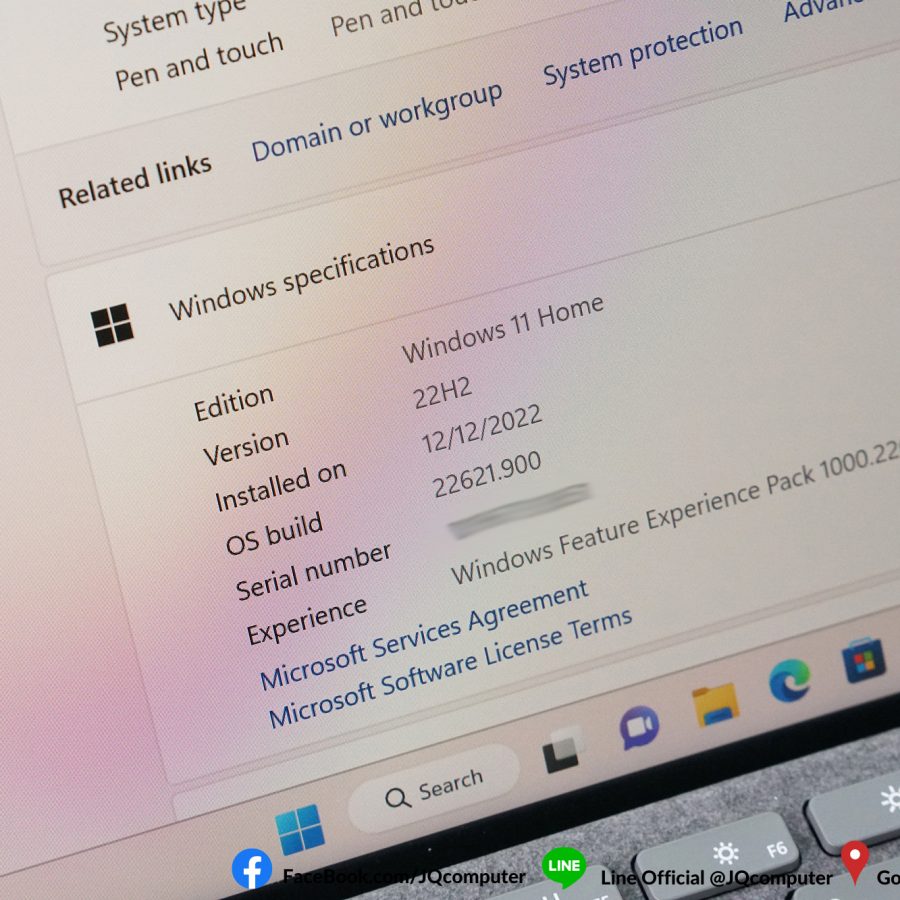Click the System type label
This screenshot has width=900, height=900.
[x=174, y=19]
